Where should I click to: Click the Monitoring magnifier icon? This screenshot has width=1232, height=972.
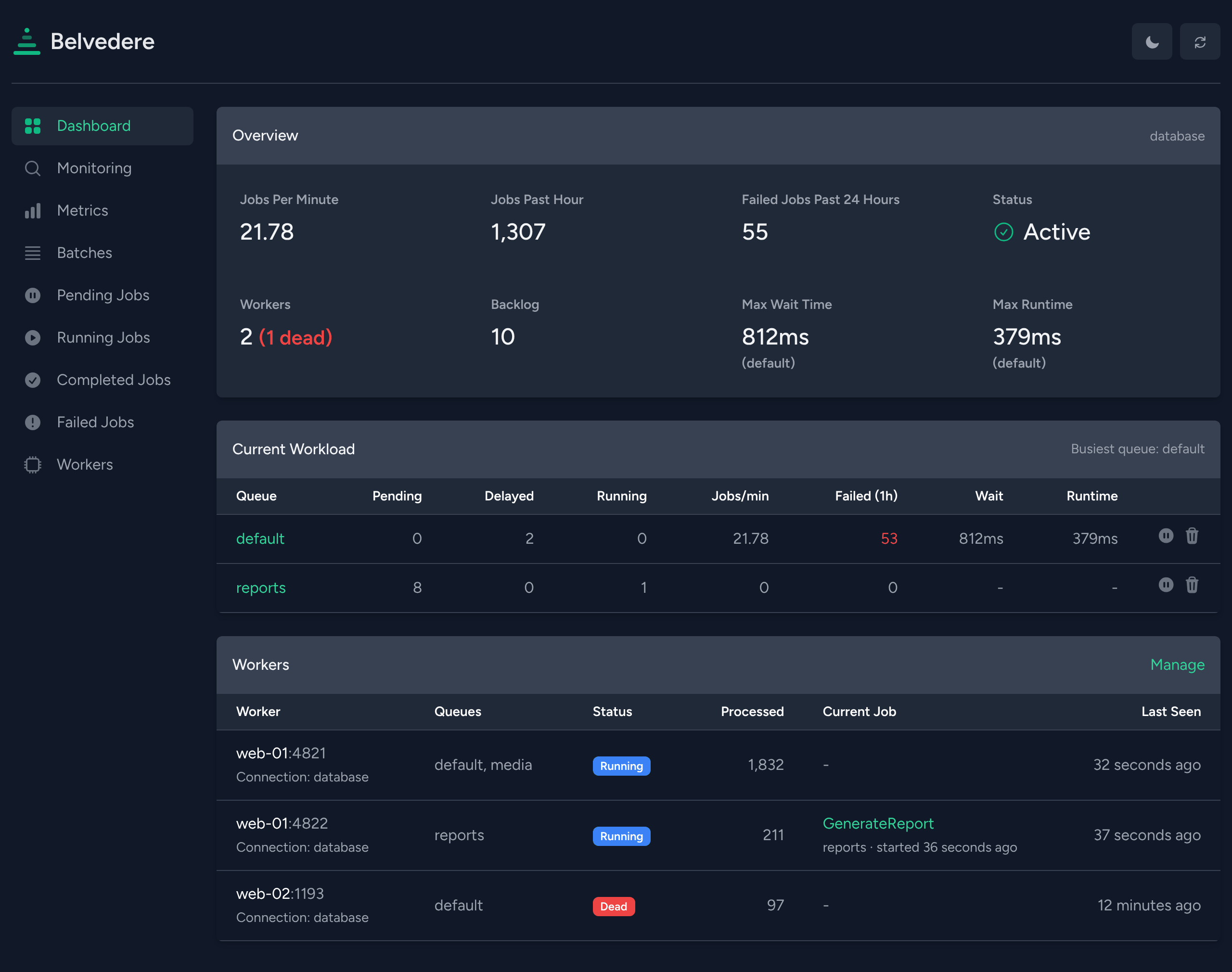(x=33, y=168)
